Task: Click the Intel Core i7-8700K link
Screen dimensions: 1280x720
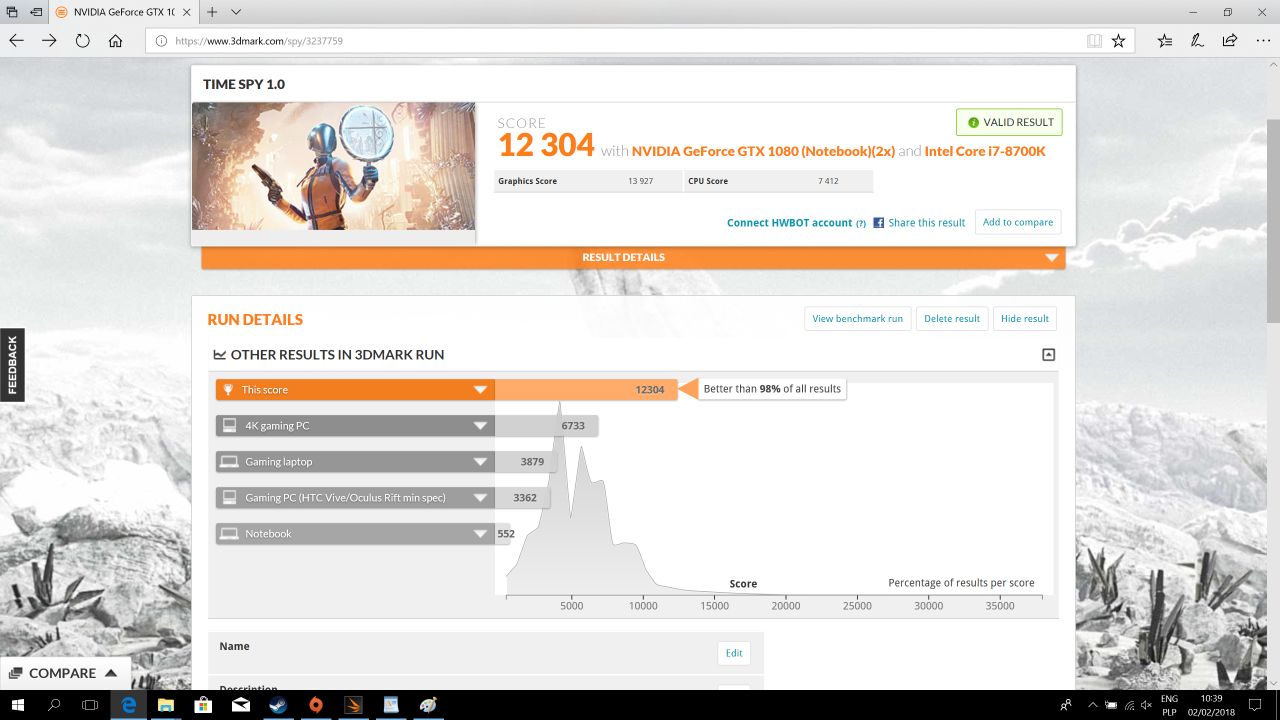Action: click(985, 151)
